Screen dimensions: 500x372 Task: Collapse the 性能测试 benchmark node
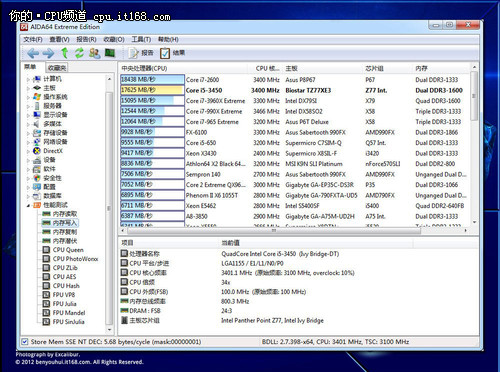(x=29, y=205)
